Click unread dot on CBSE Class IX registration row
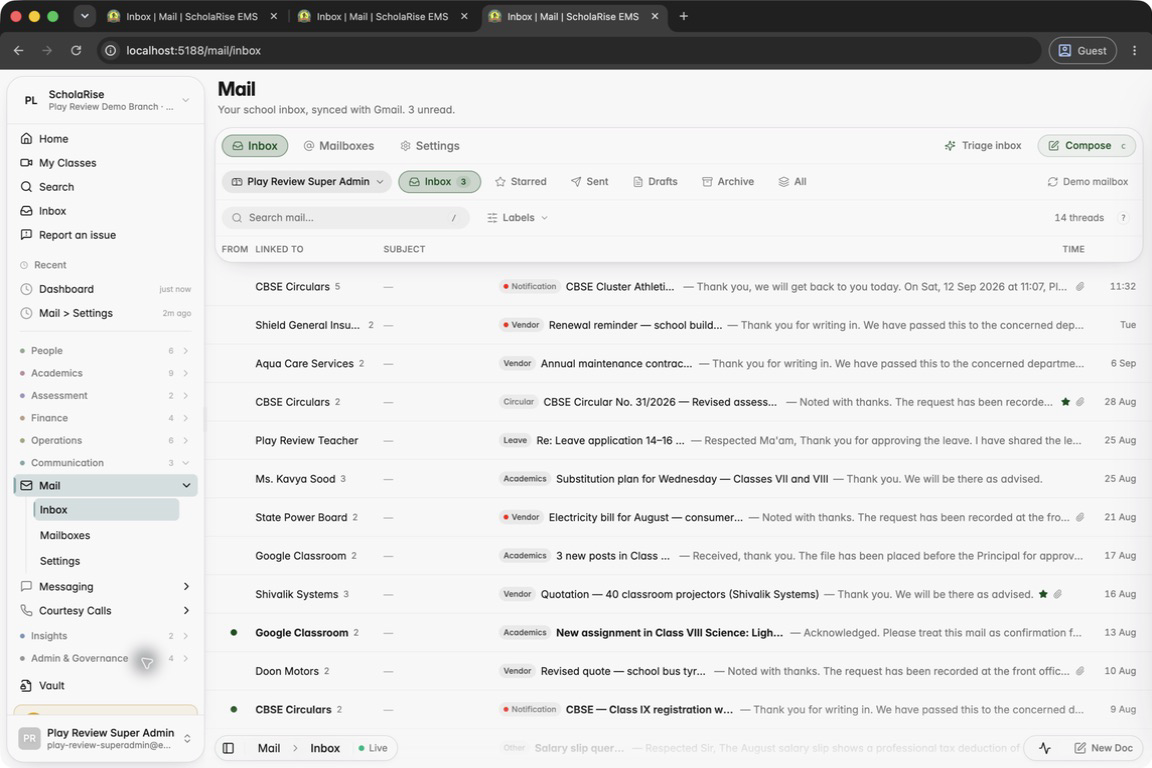Viewport: 1152px width, 768px height. [234, 709]
